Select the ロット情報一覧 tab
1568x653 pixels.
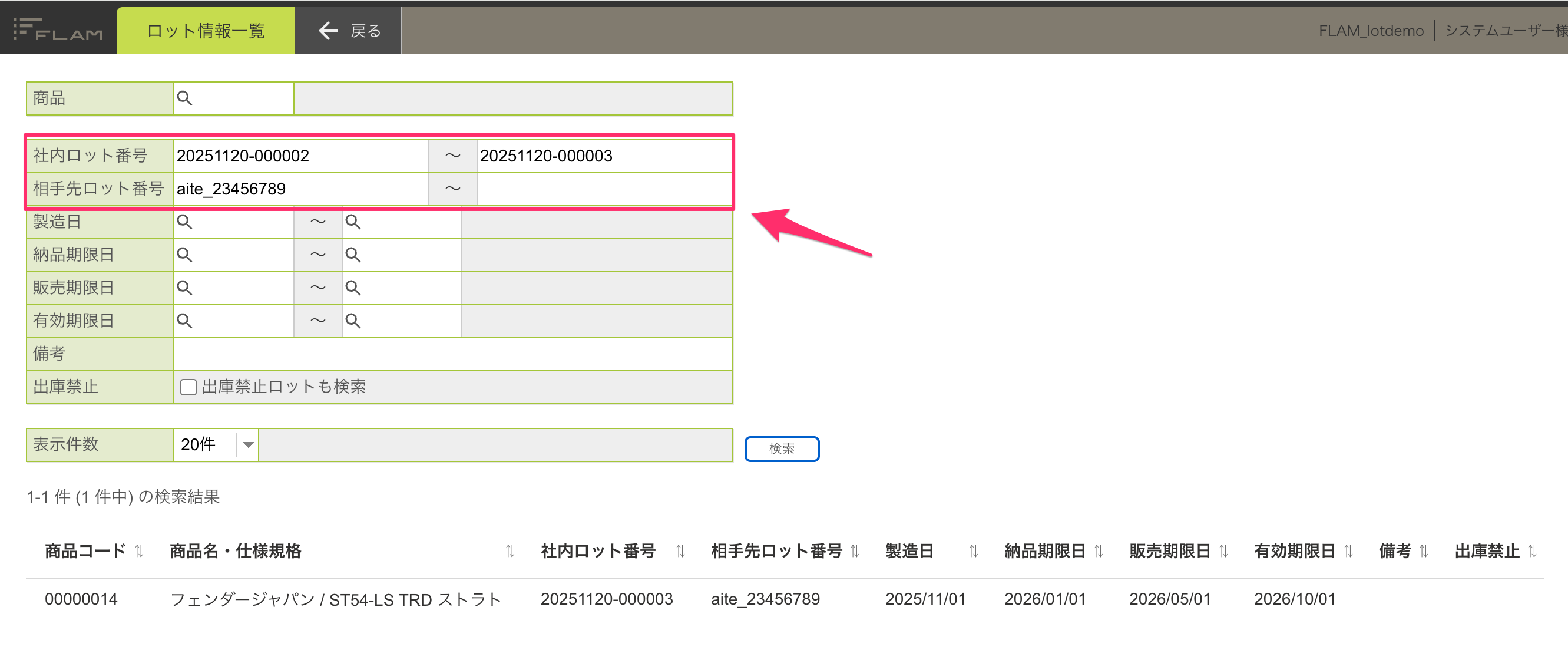pos(206,31)
